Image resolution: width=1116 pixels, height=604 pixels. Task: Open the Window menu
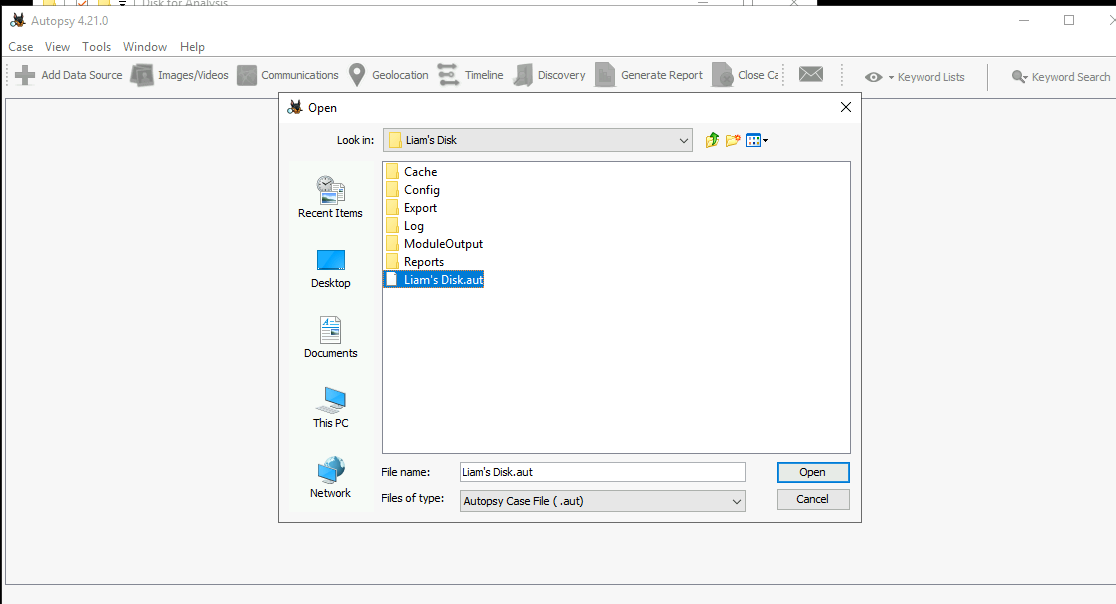coord(144,47)
